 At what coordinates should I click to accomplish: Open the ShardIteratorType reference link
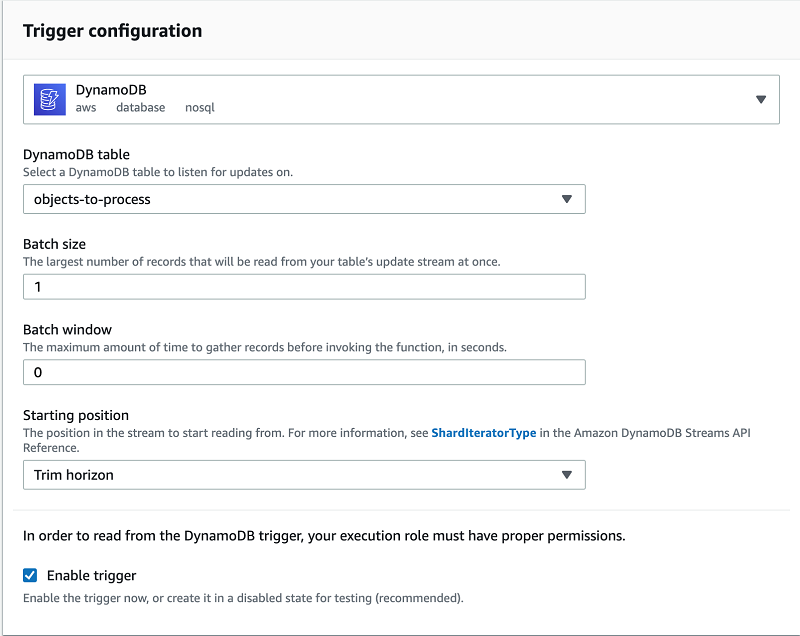click(483, 433)
